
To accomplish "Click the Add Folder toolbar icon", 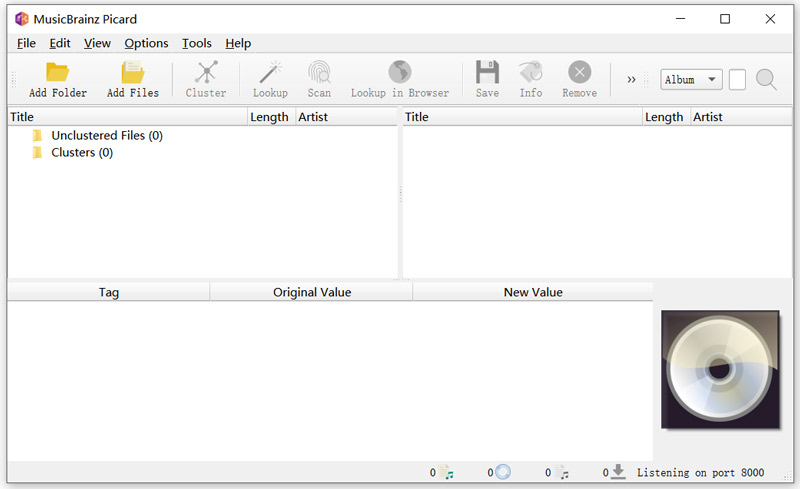I will click(58, 72).
